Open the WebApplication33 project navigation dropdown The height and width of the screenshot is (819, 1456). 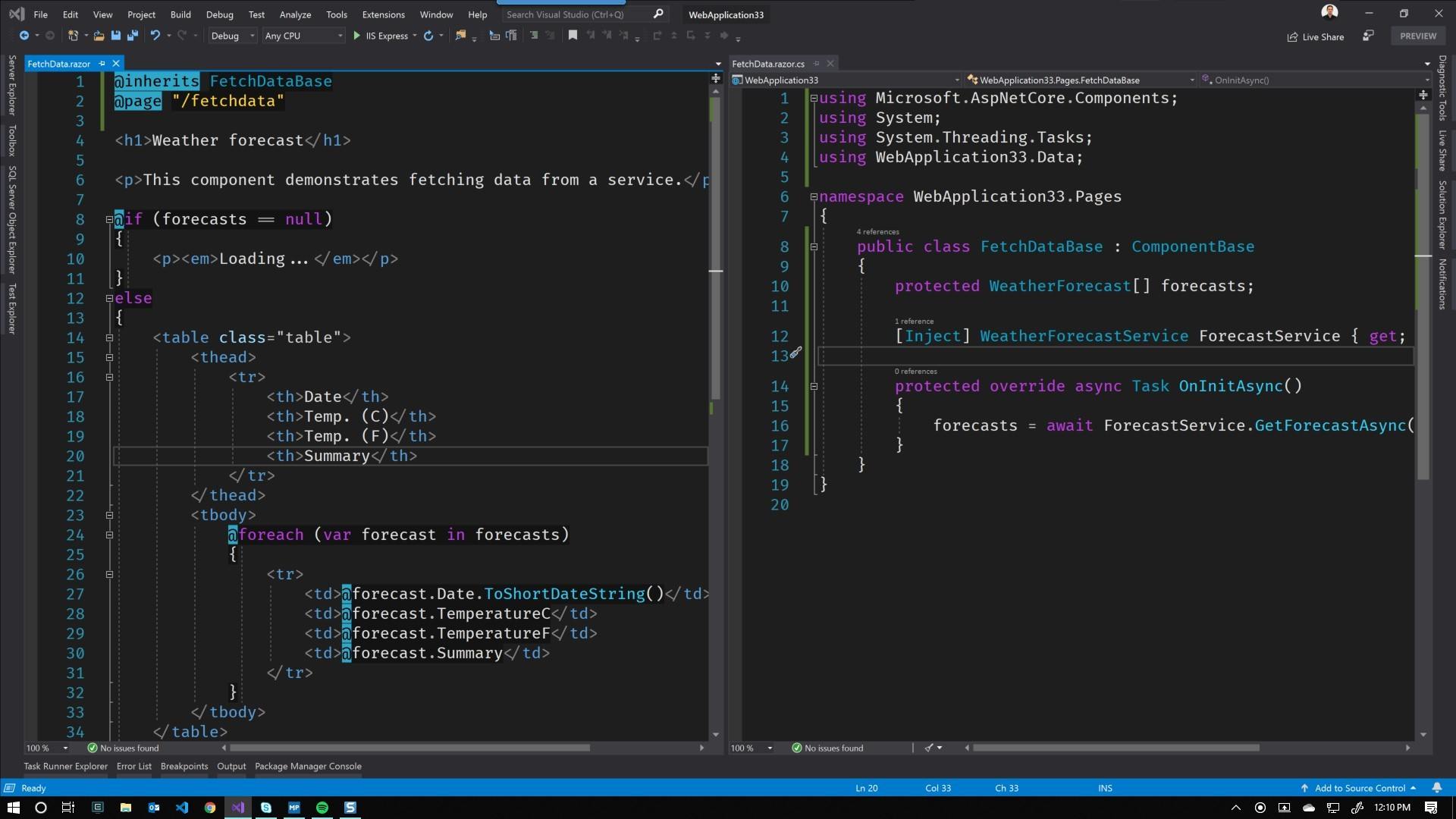tap(846, 80)
